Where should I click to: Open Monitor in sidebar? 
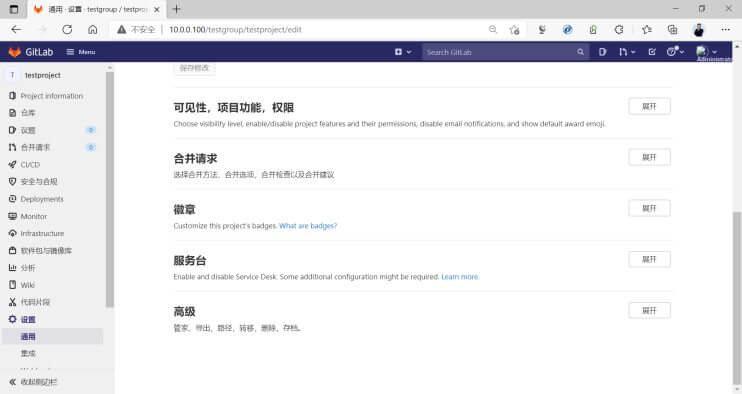click(34, 216)
